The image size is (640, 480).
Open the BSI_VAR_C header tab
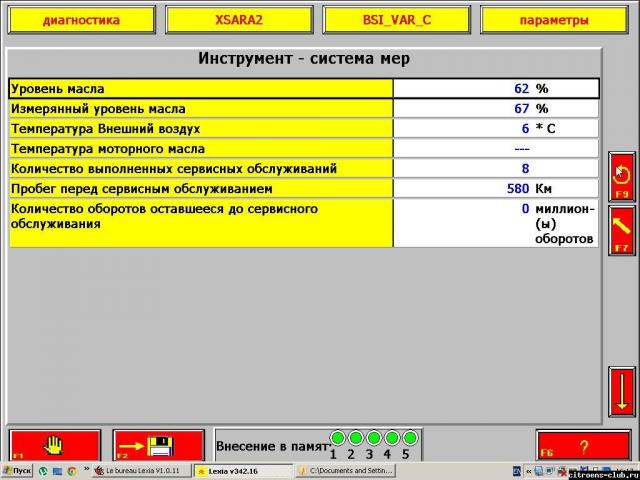coord(397,20)
